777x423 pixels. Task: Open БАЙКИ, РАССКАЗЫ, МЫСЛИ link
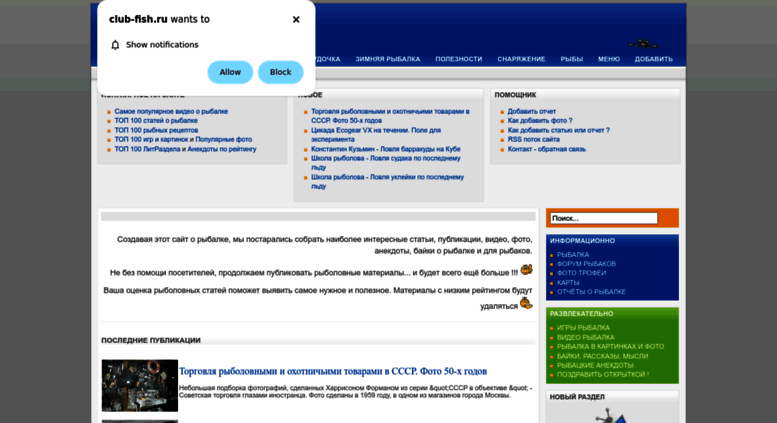click(603, 356)
